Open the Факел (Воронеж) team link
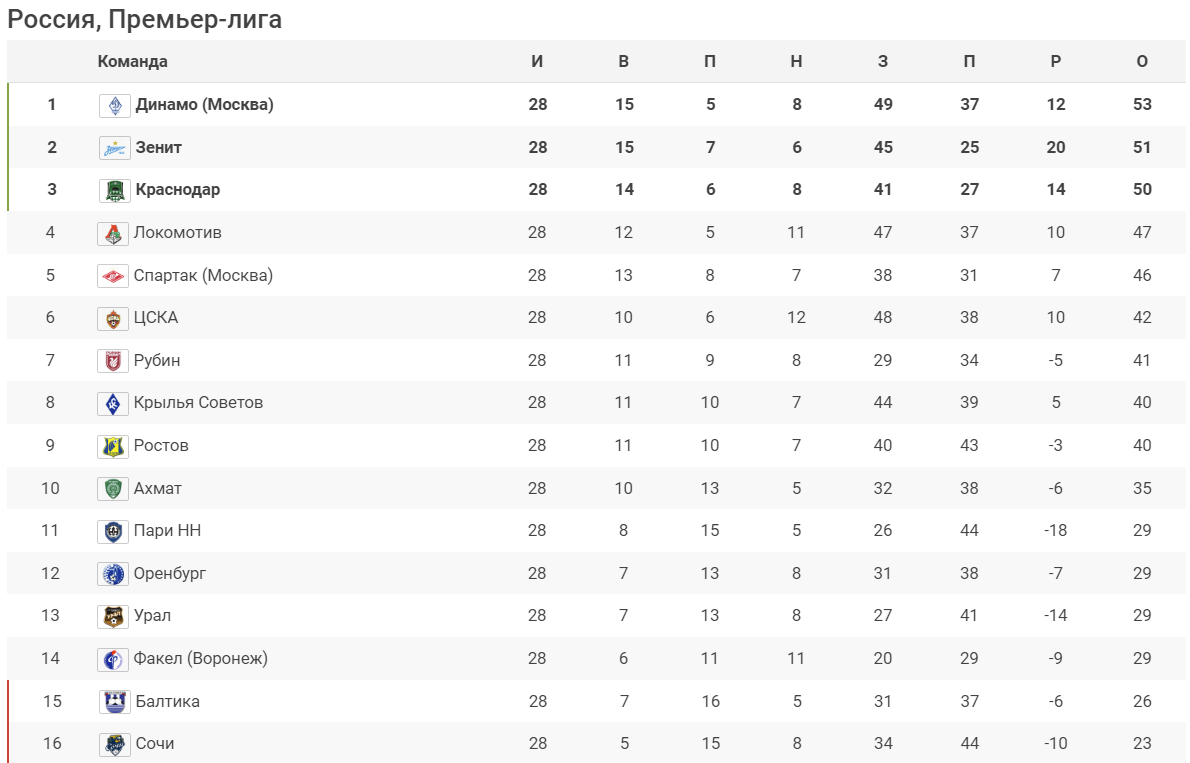1190x763 pixels. pyautogui.click(x=200, y=658)
